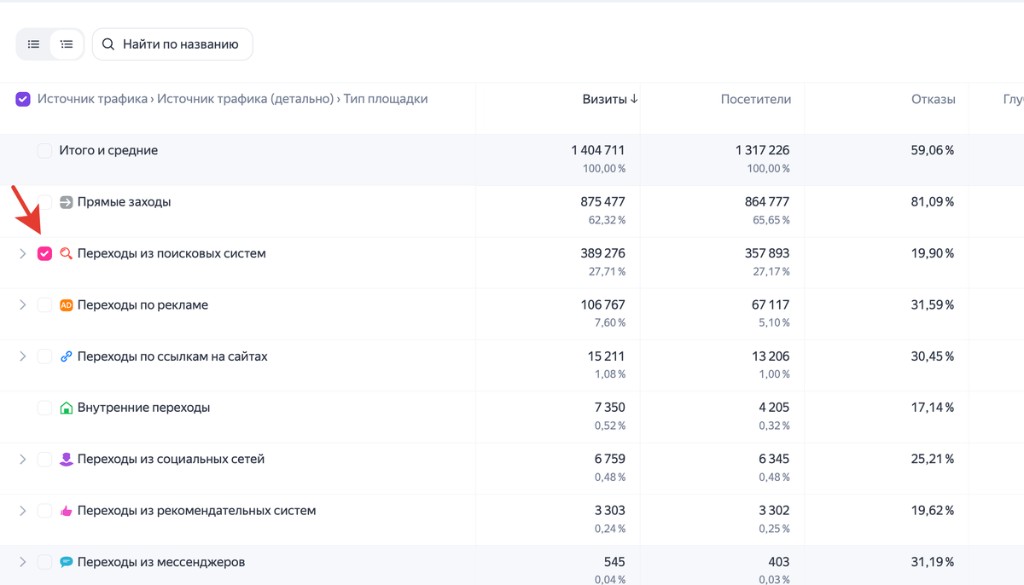Uncheck the Переходы из поисковых систем checkbox
This screenshot has height=585, width=1024.
(44, 253)
